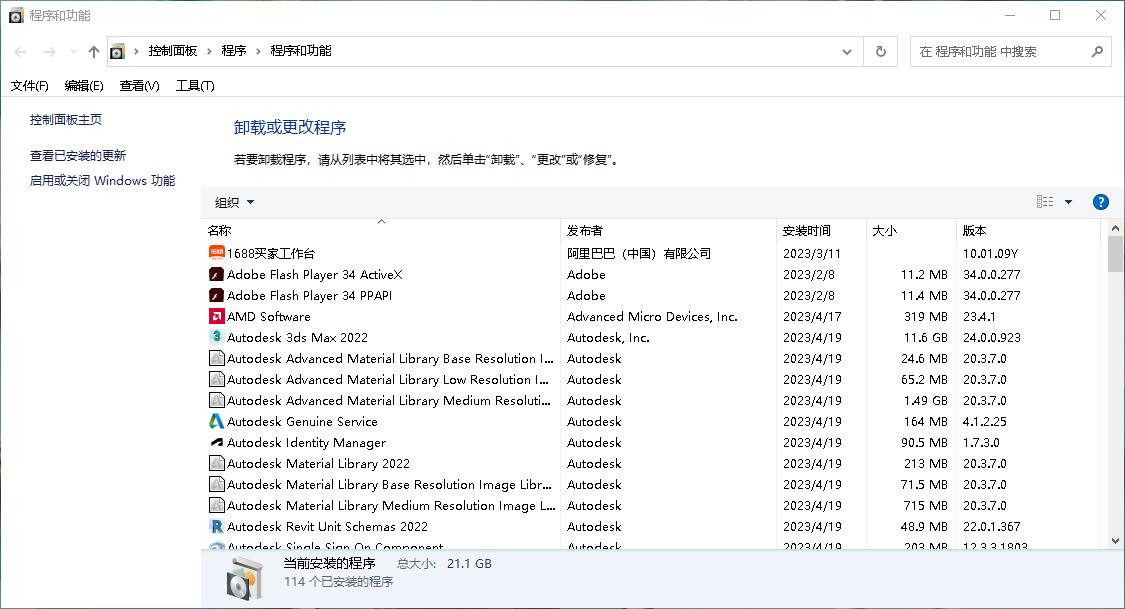1125x609 pixels.
Task: Open the blue help question mark
Action: click(1100, 201)
